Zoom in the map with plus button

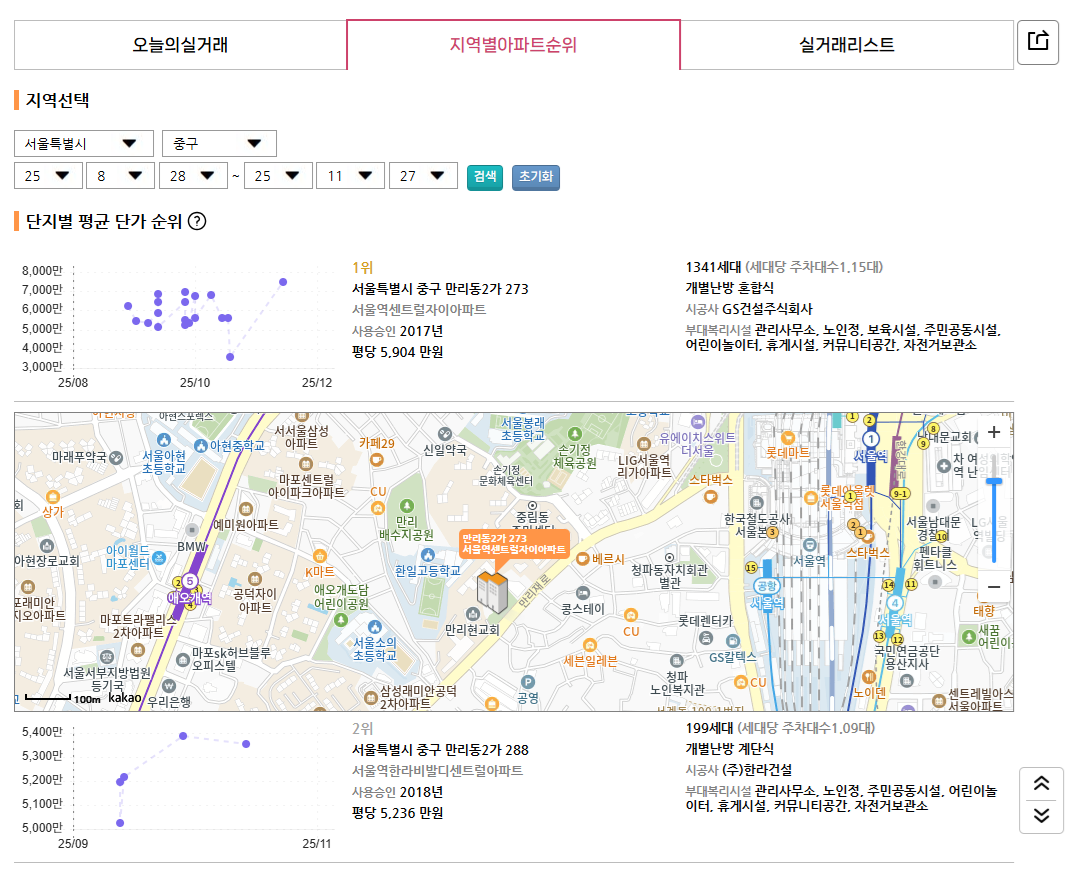point(993,433)
